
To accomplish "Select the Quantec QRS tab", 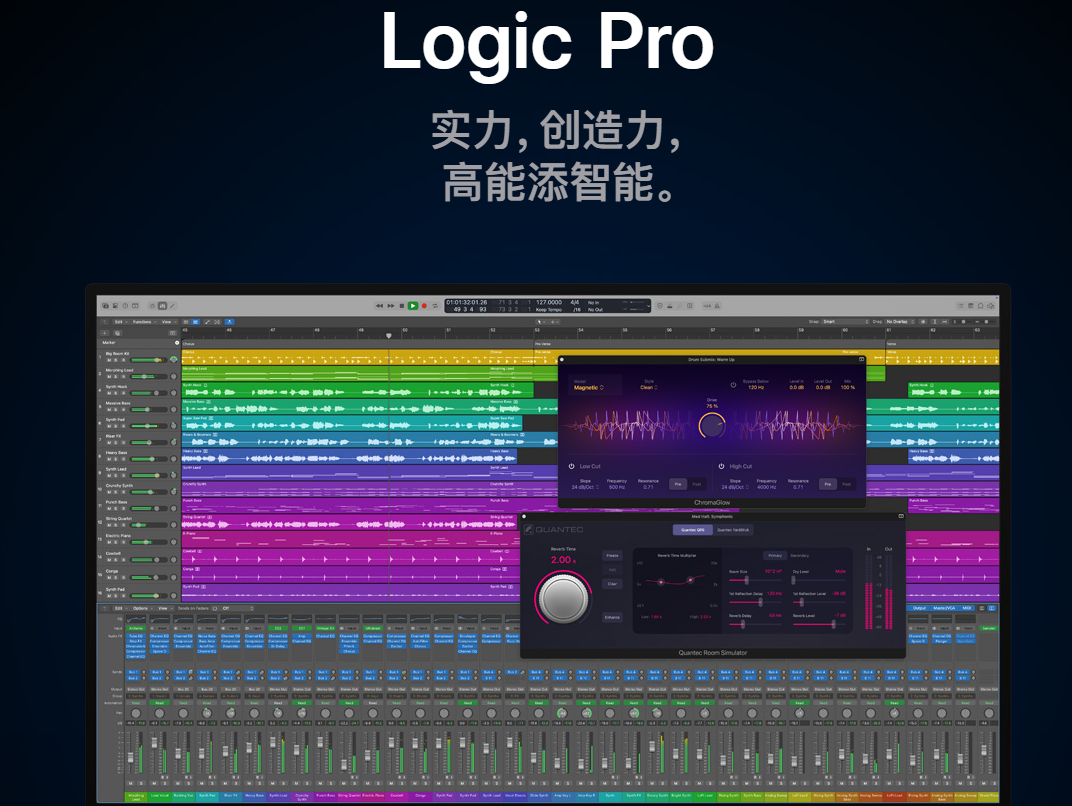I will tap(693, 530).
